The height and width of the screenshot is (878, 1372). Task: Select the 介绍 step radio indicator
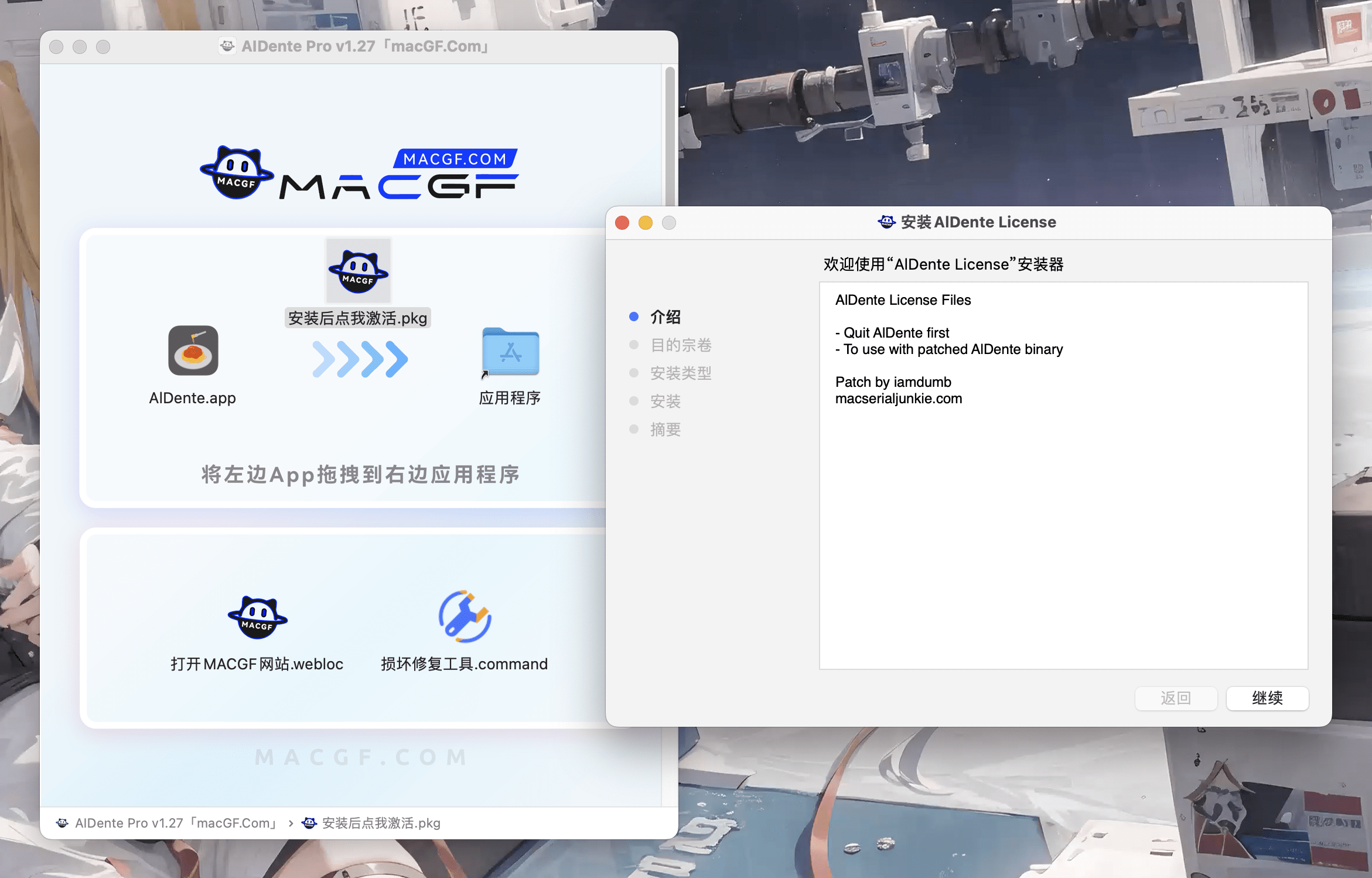634,317
